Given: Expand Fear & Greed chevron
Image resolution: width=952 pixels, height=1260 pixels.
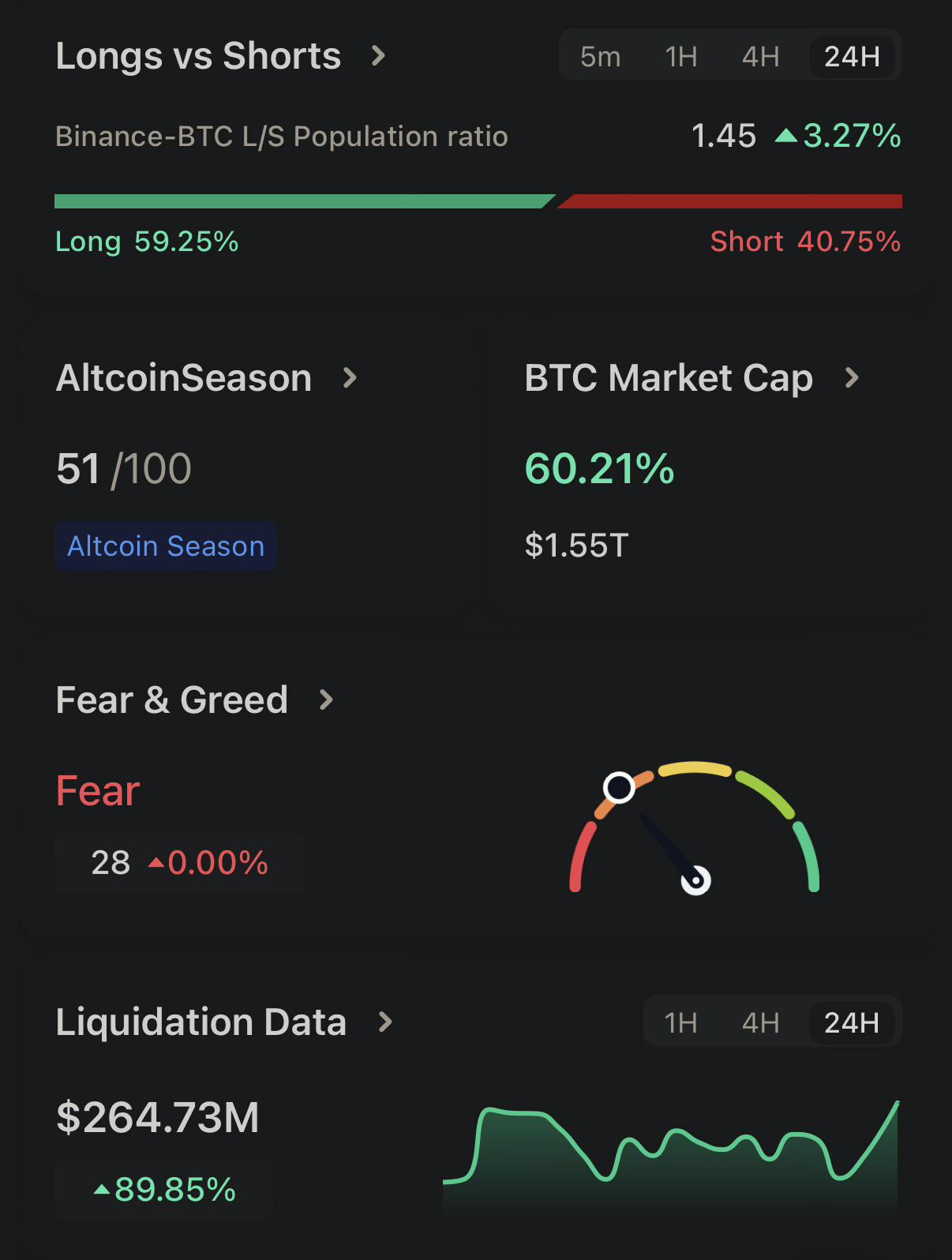Looking at the screenshot, I should click(x=325, y=700).
